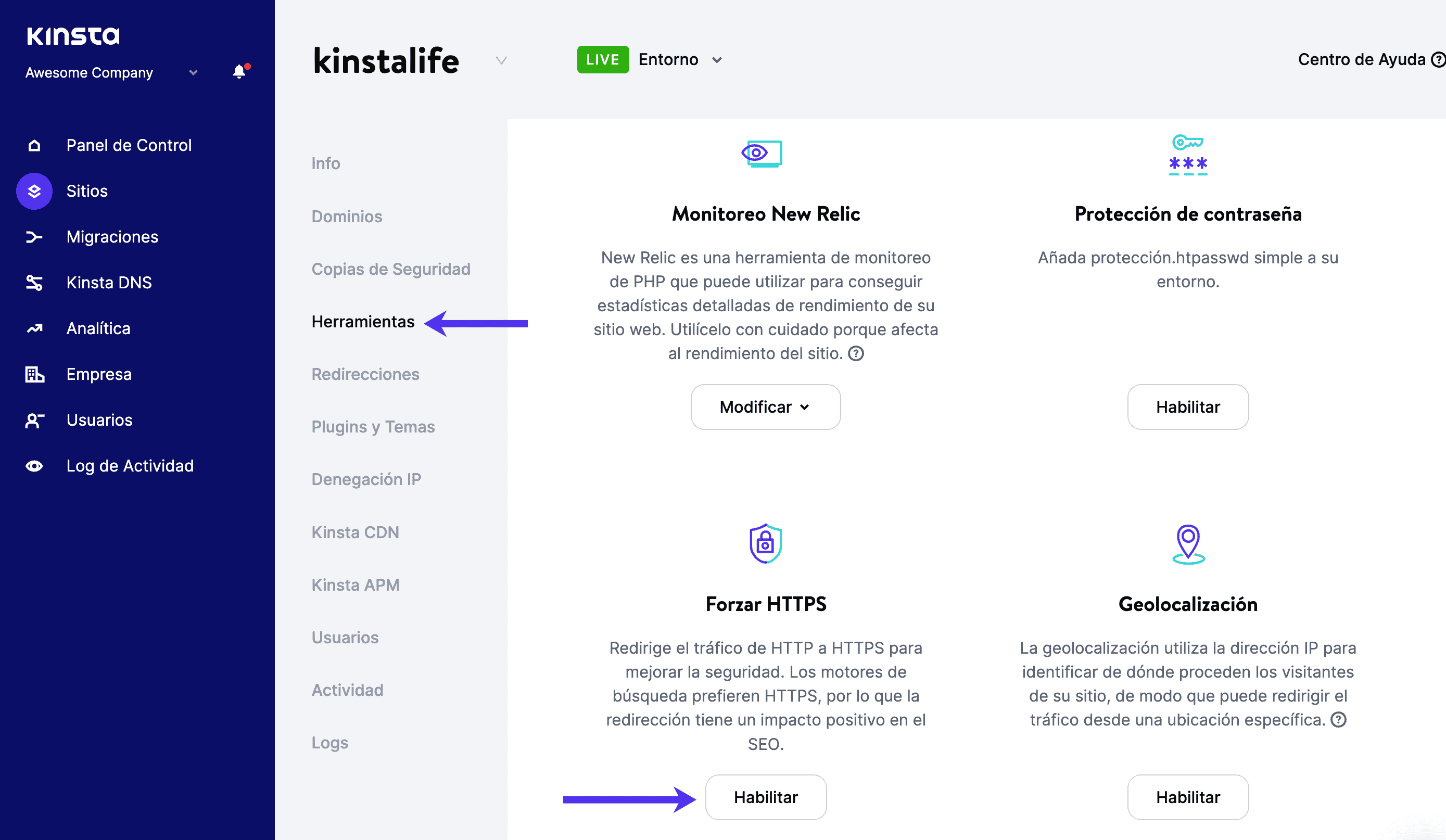1446x840 pixels.
Task: Click Centro de Ayuda help icon
Action: 1437,60
